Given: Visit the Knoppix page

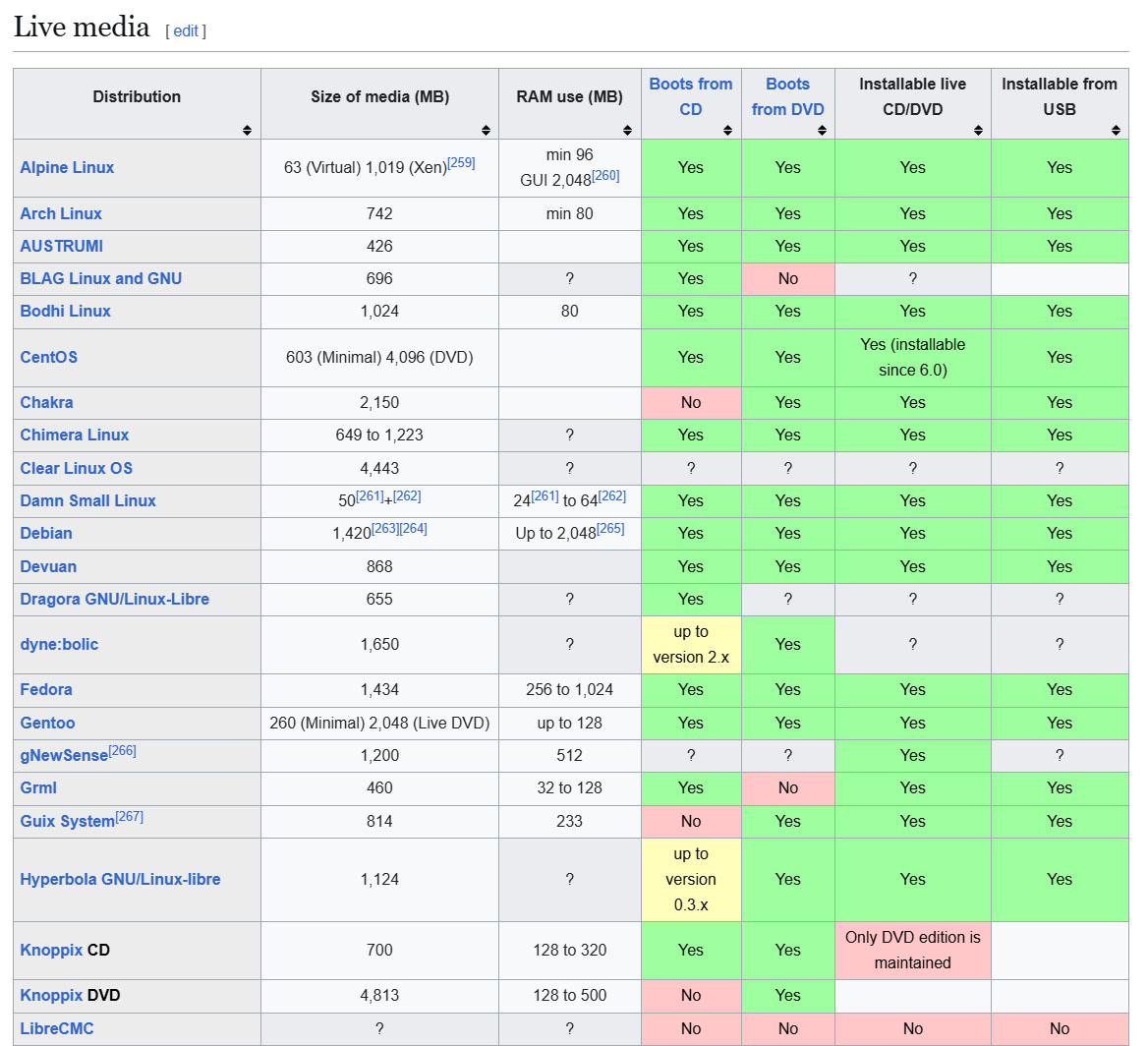Looking at the screenshot, I should 50,950.
